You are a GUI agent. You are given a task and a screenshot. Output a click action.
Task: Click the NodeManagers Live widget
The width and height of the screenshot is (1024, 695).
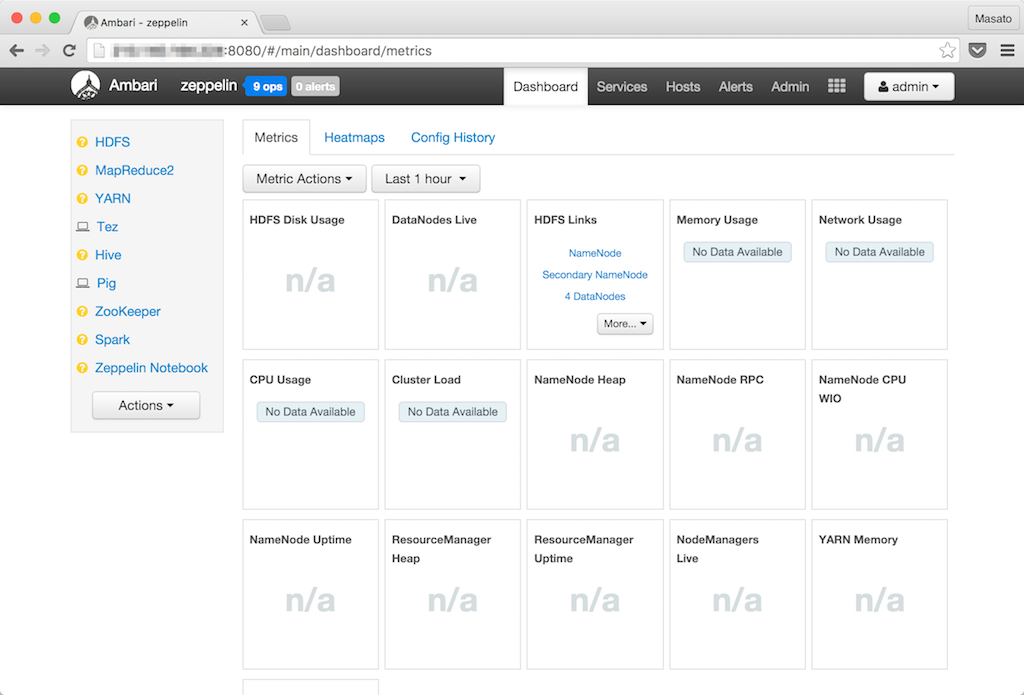pyautogui.click(x=737, y=594)
